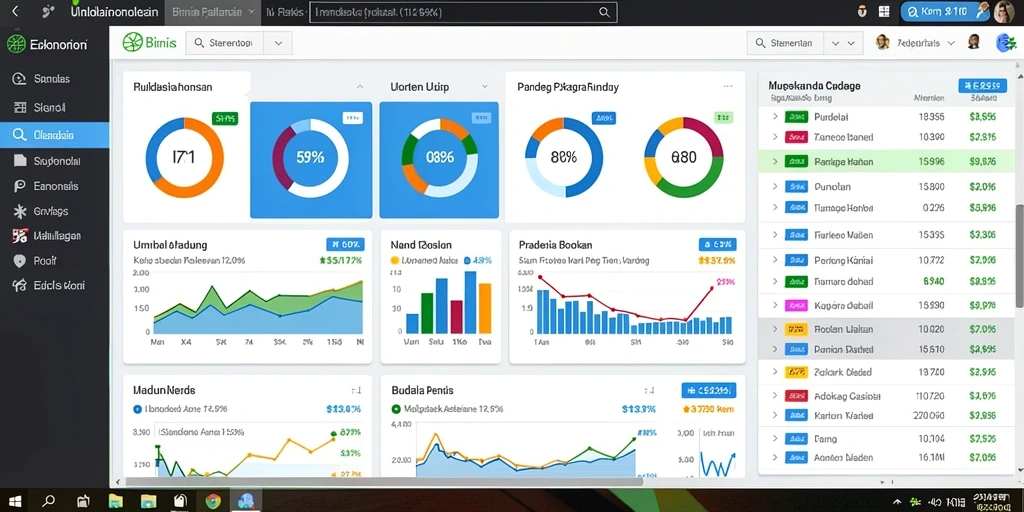The width and height of the screenshot is (1024, 512).
Task: Open the grid apps icon in top bar
Action: (884, 11)
